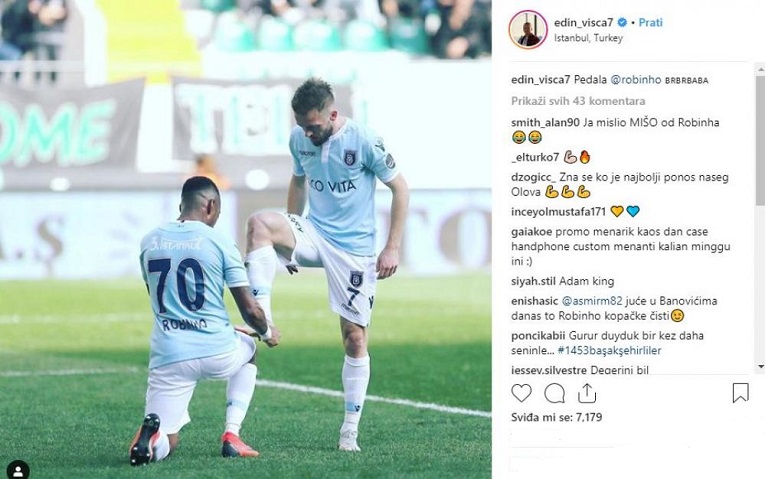Viewport: 765px width, 479px height.
Task: Click the verified badge next to username
Action: 622,22
